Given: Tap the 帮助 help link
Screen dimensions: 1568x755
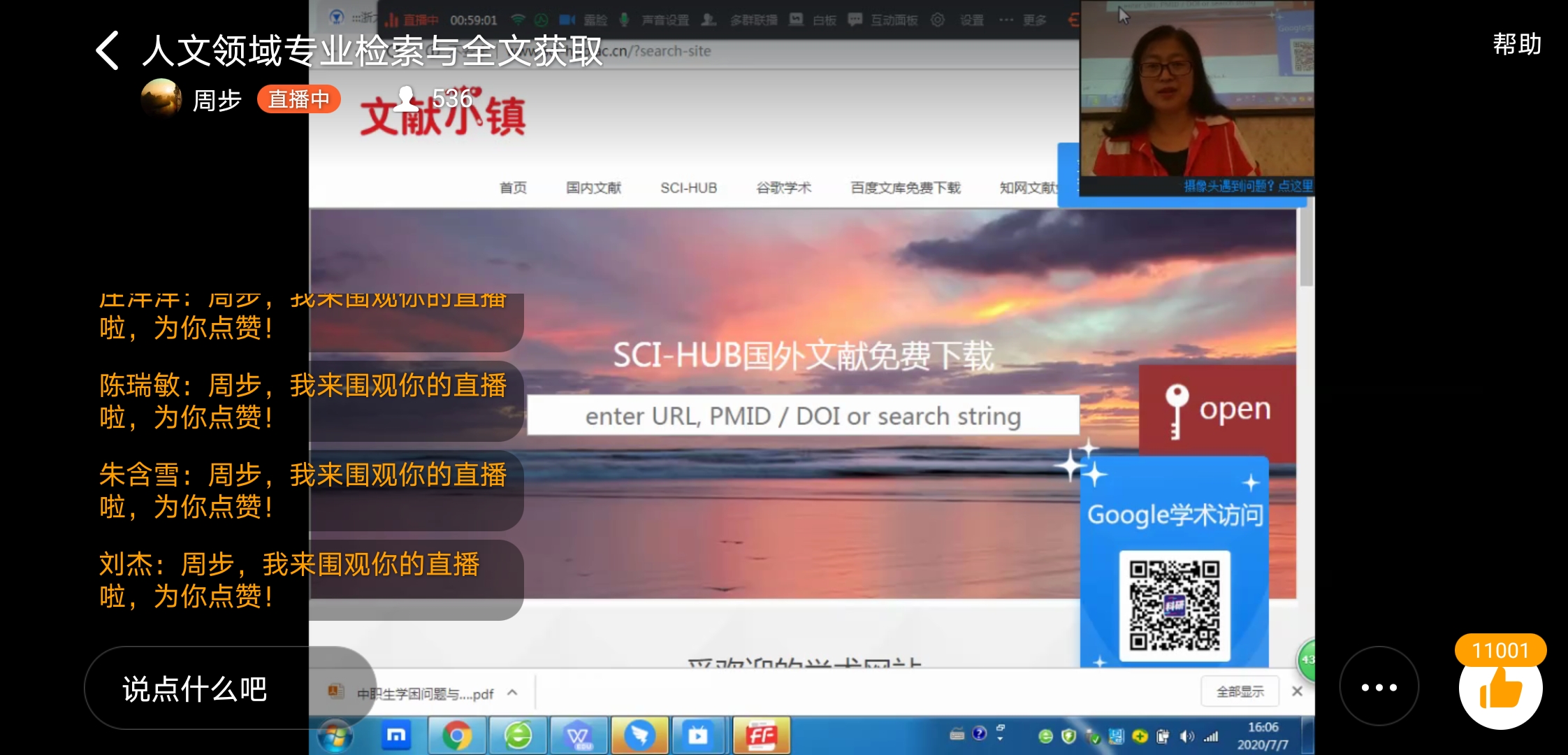Looking at the screenshot, I should 1516,45.
